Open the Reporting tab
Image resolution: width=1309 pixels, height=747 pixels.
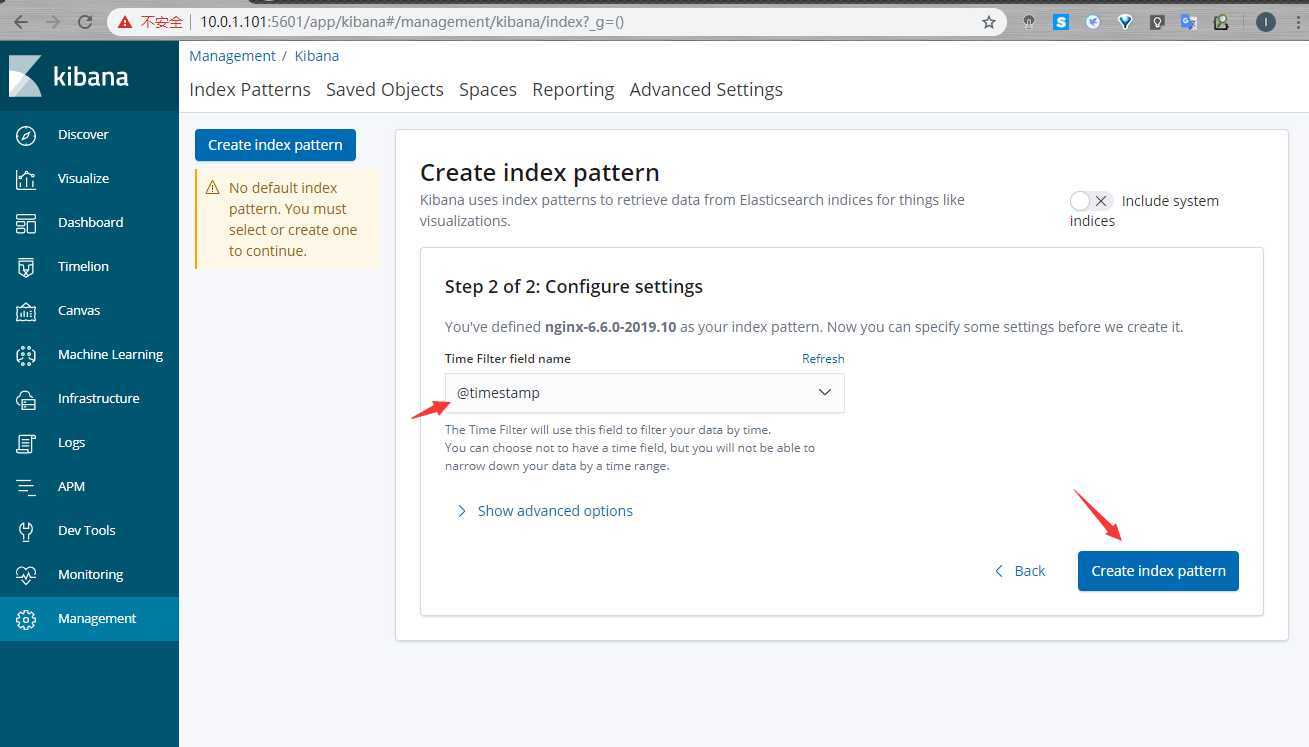click(x=573, y=90)
